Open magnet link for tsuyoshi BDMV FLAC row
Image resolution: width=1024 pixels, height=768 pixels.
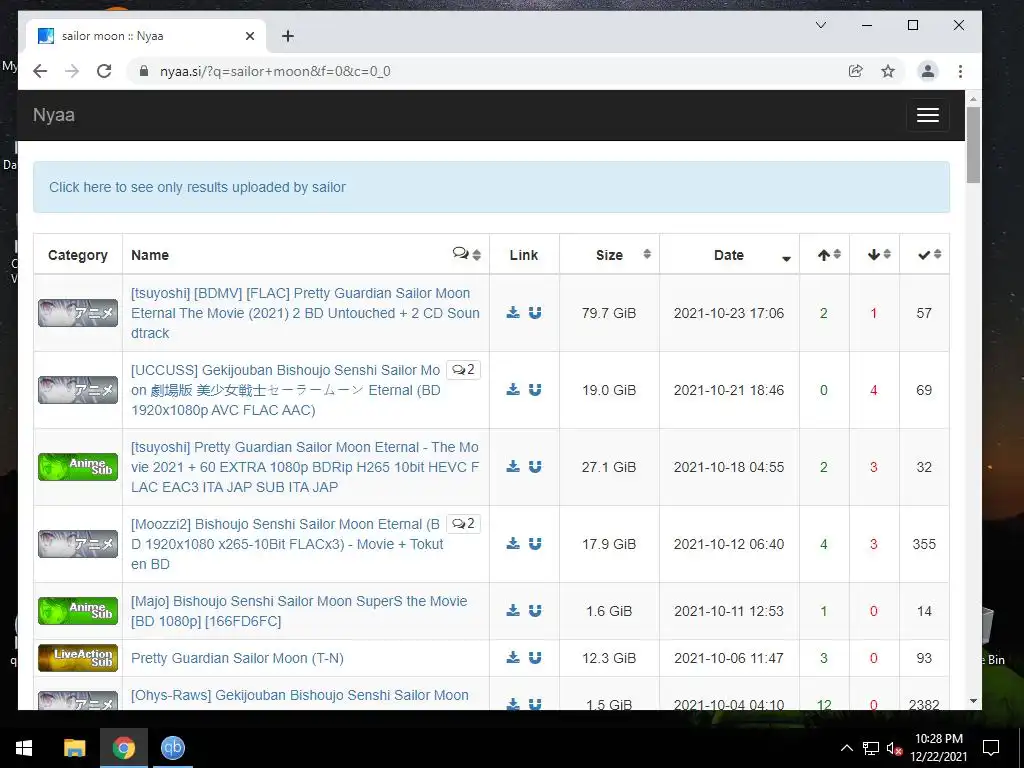[535, 313]
